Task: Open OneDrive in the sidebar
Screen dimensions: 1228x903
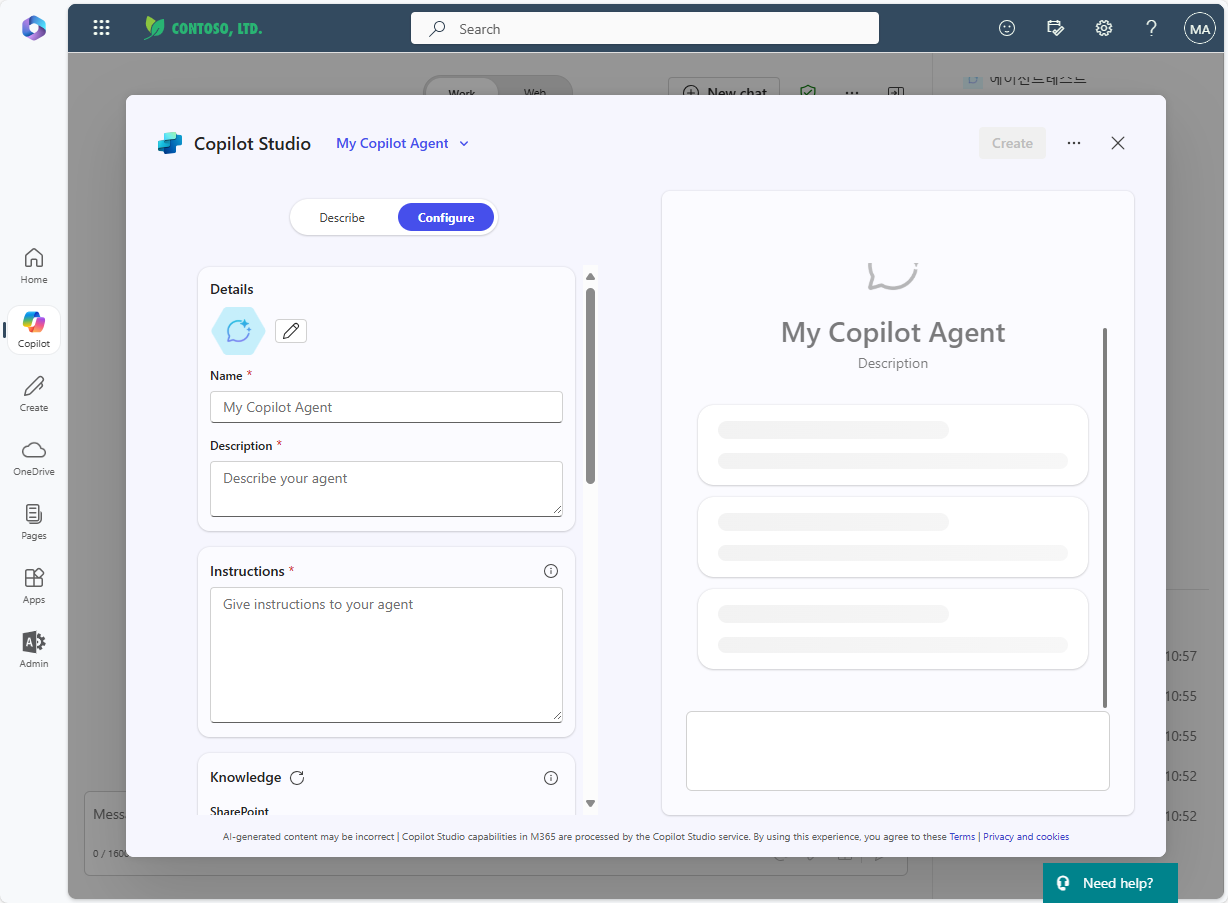Action: click(x=34, y=458)
